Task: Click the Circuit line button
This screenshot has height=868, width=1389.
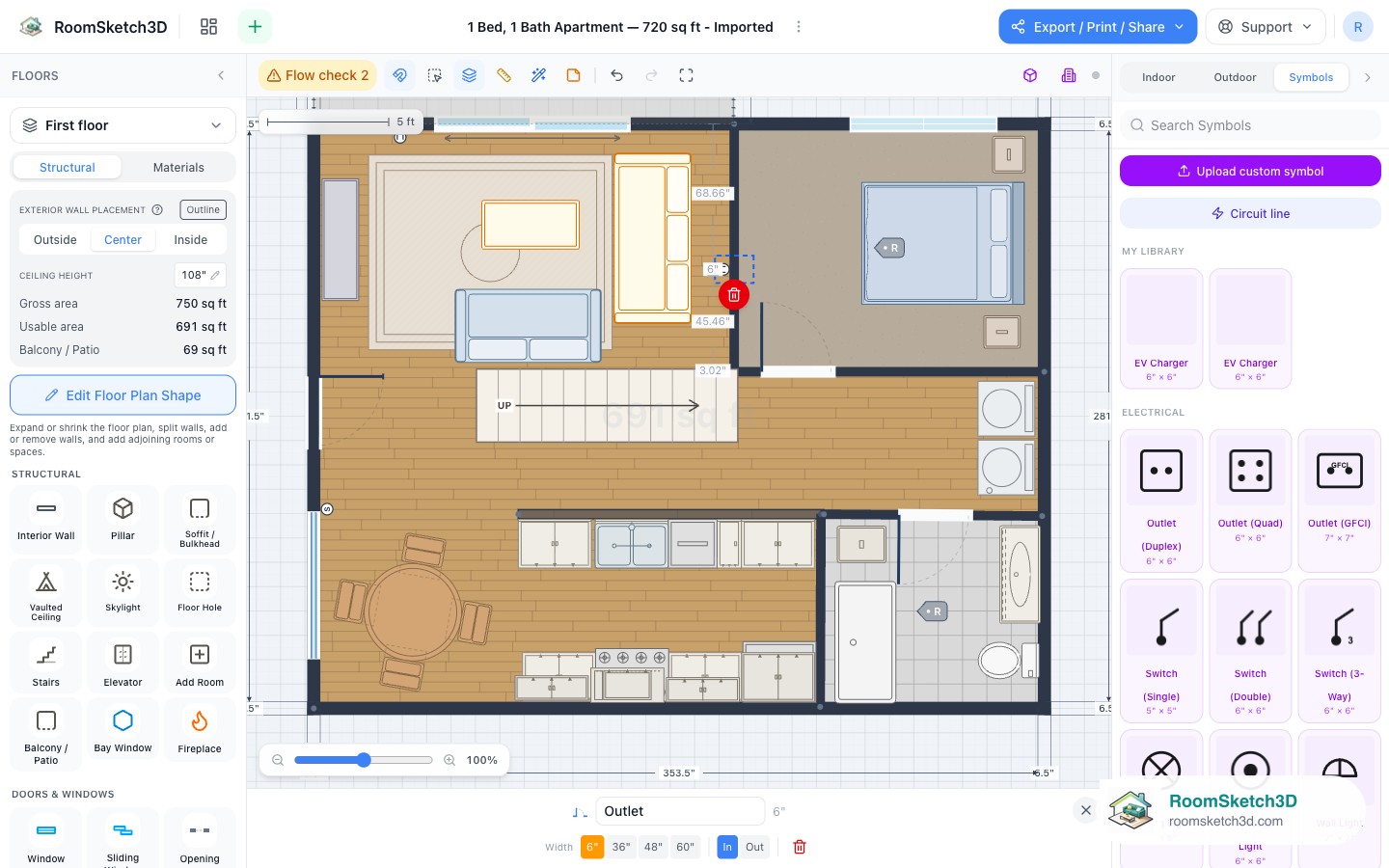Action: (x=1250, y=213)
